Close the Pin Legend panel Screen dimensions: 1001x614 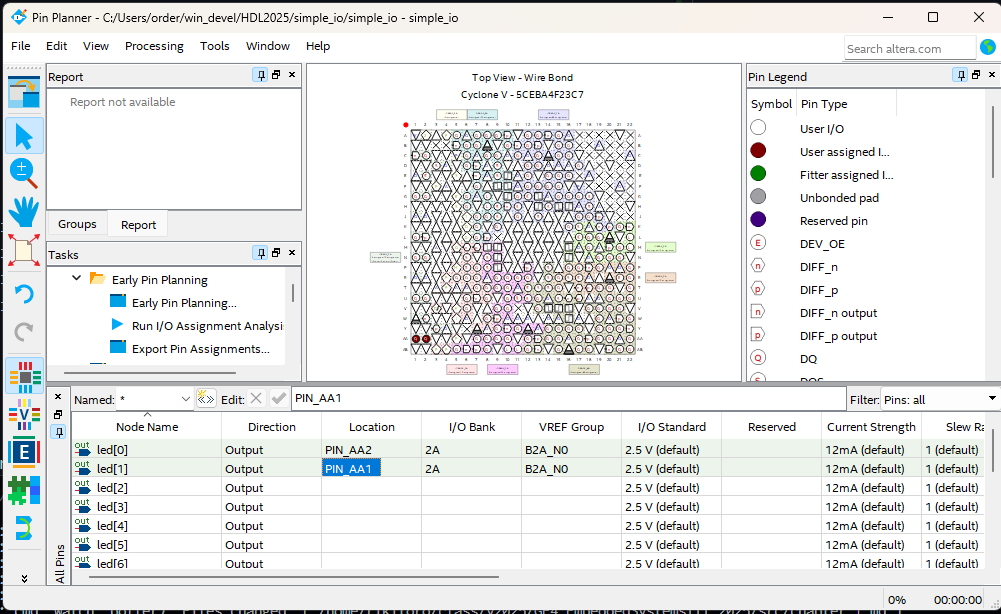click(992, 75)
